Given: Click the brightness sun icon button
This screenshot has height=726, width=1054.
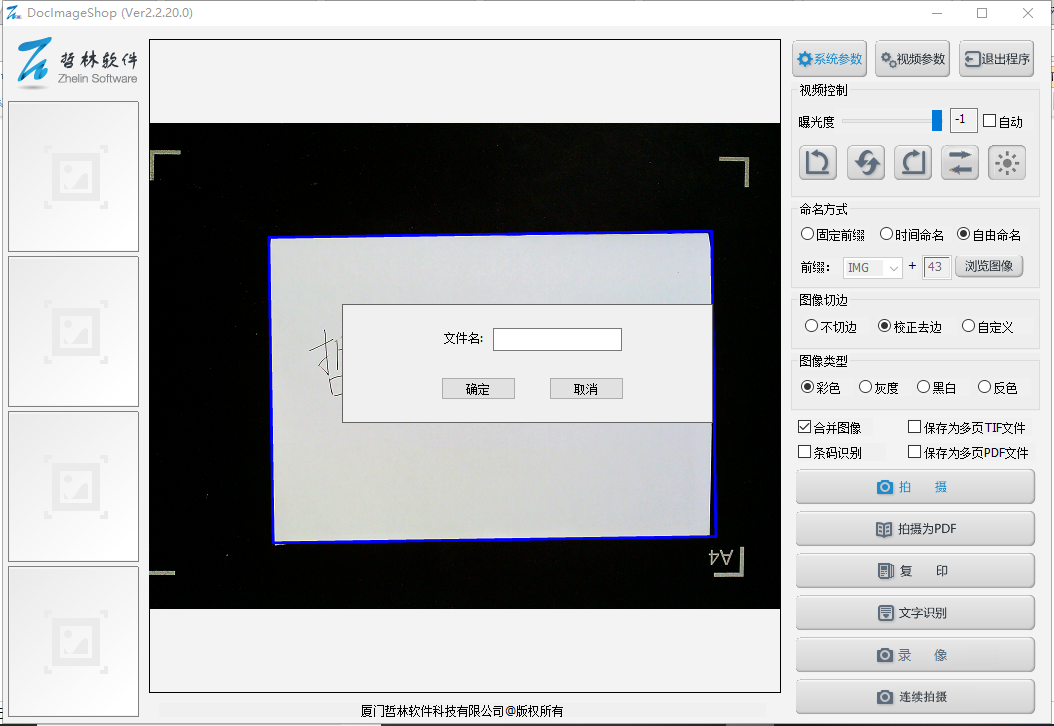Looking at the screenshot, I should coord(1007,162).
